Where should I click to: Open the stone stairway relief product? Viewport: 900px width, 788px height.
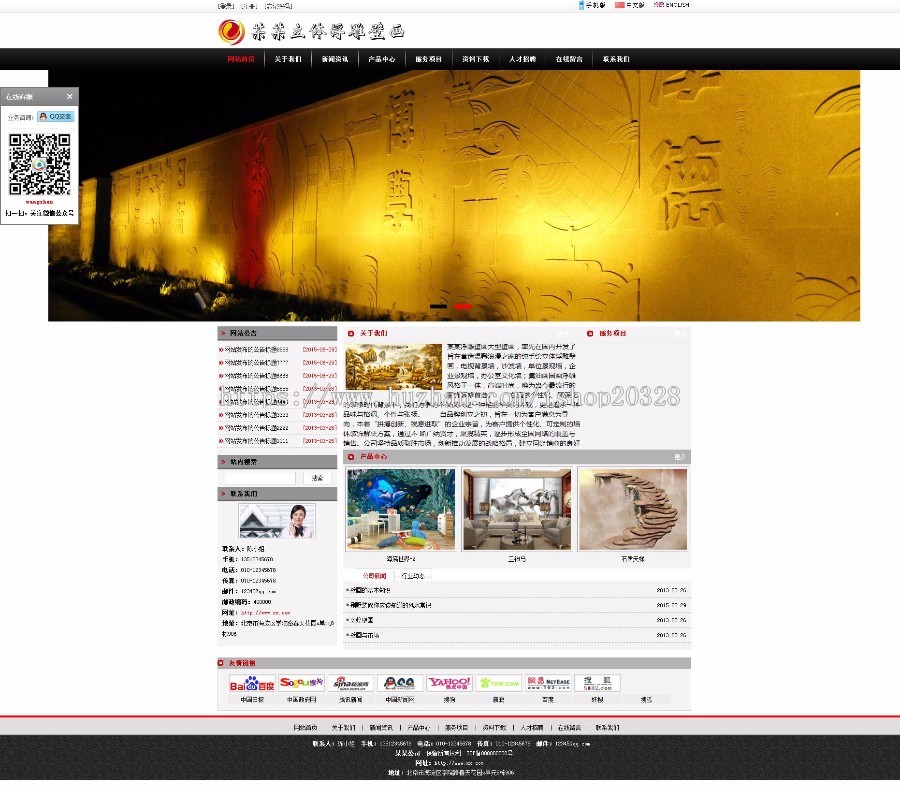pos(633,510)
